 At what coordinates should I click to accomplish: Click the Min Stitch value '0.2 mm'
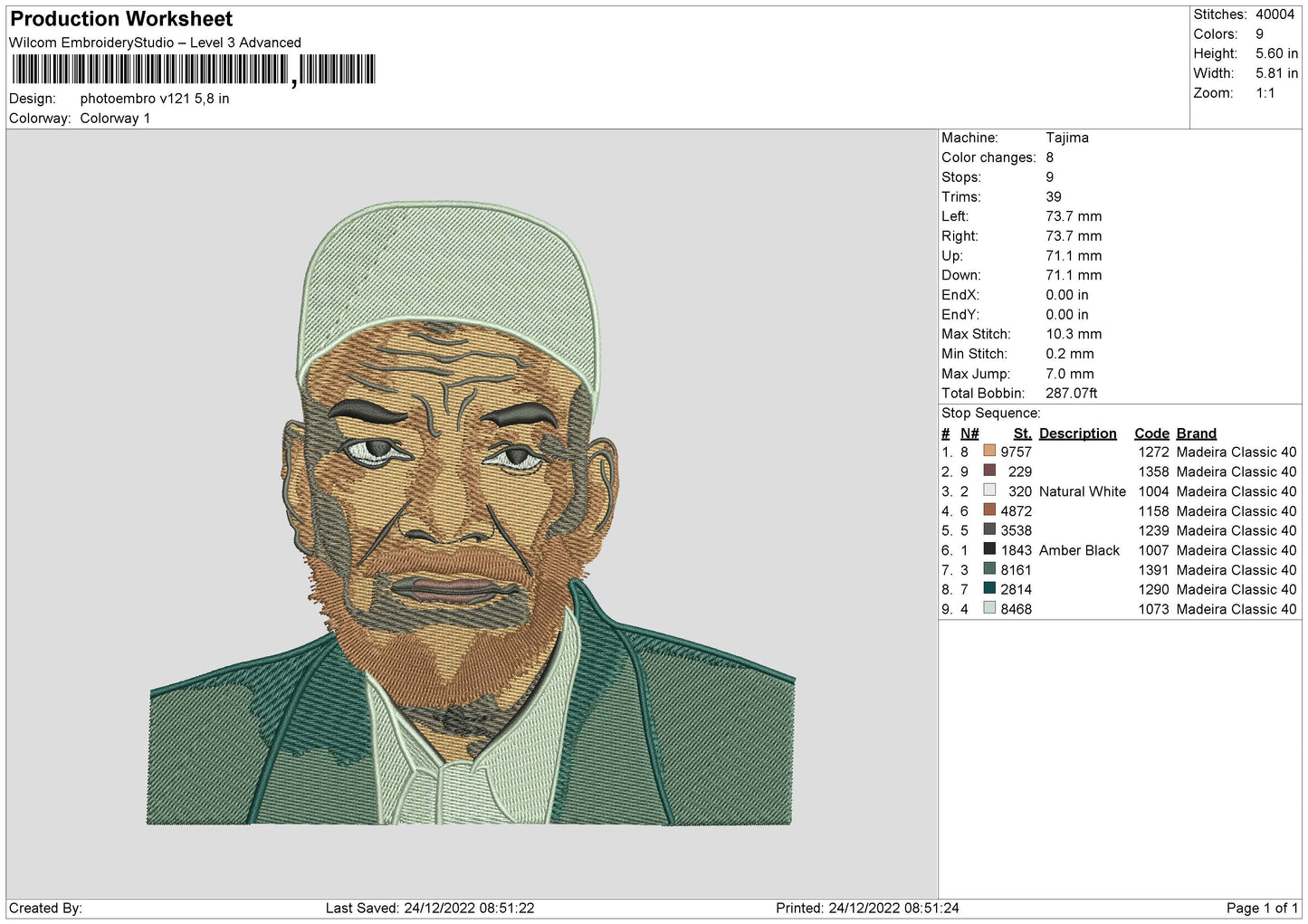tap(1070, 354)
